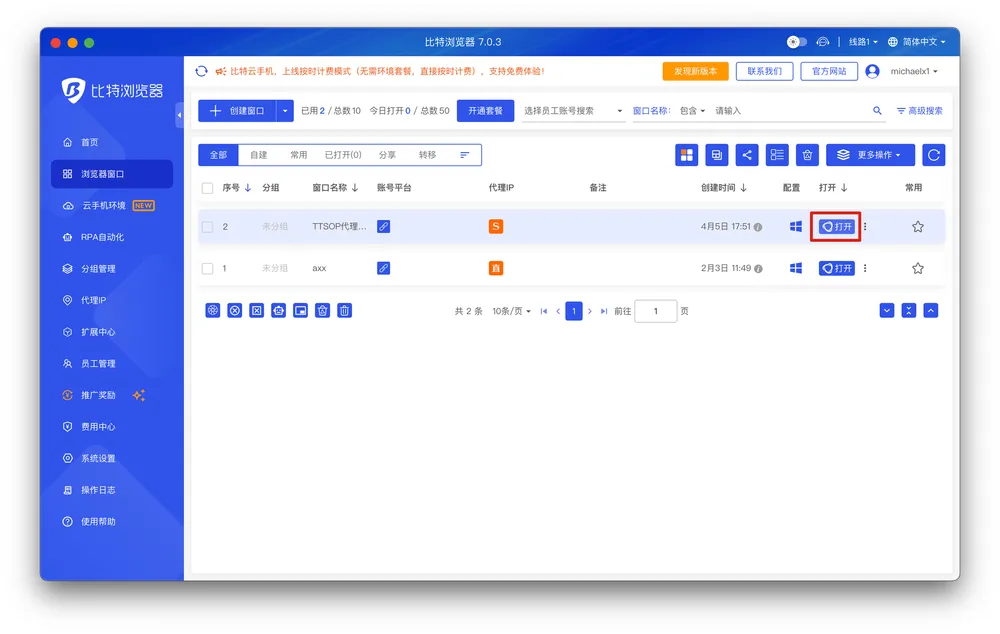Open 代理IP in the sidebar
The height and width of the screenshot is (634, 1000).
click(93, 300)
